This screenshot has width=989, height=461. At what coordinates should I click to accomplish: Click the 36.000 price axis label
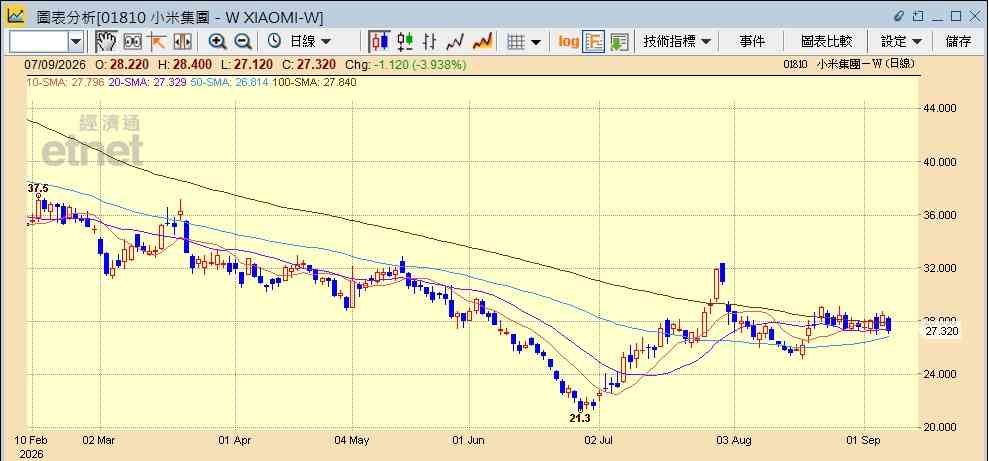click(x=942, y=215)
